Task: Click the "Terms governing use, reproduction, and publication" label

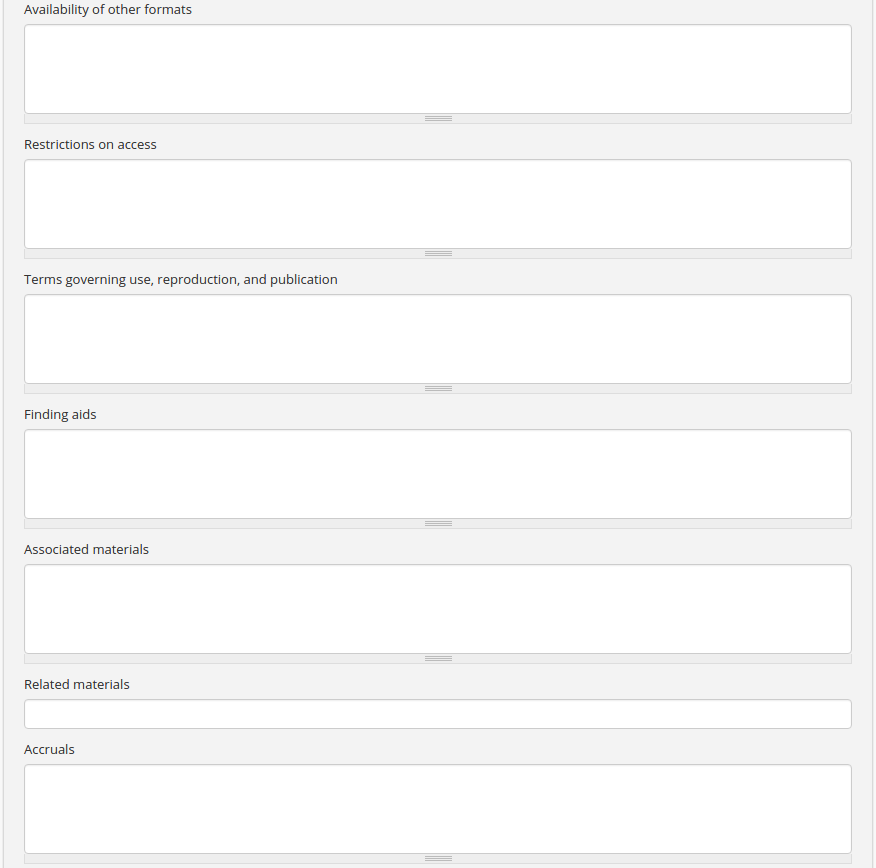Action: [181, 280]
